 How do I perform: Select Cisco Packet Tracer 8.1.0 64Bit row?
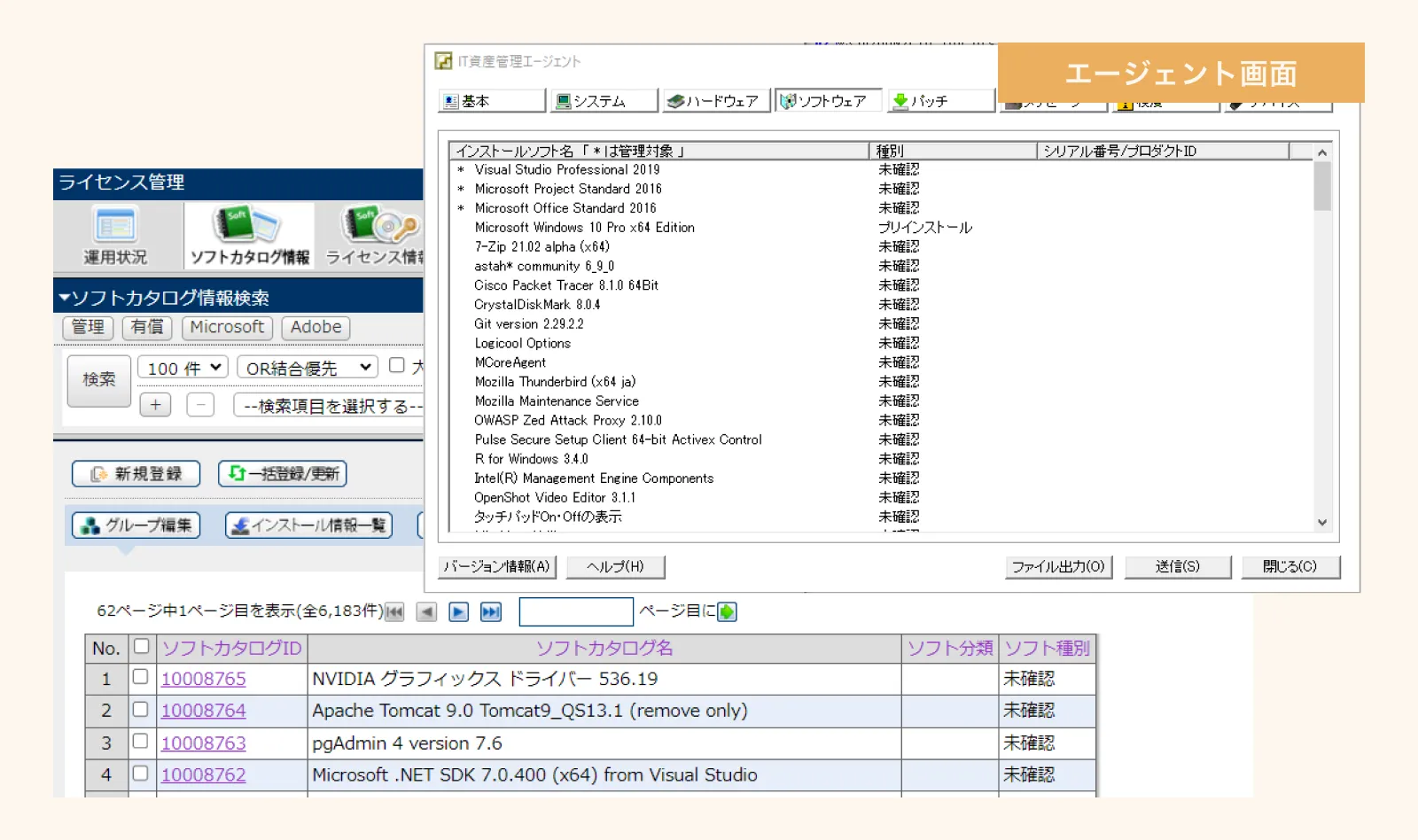point(881,285)
